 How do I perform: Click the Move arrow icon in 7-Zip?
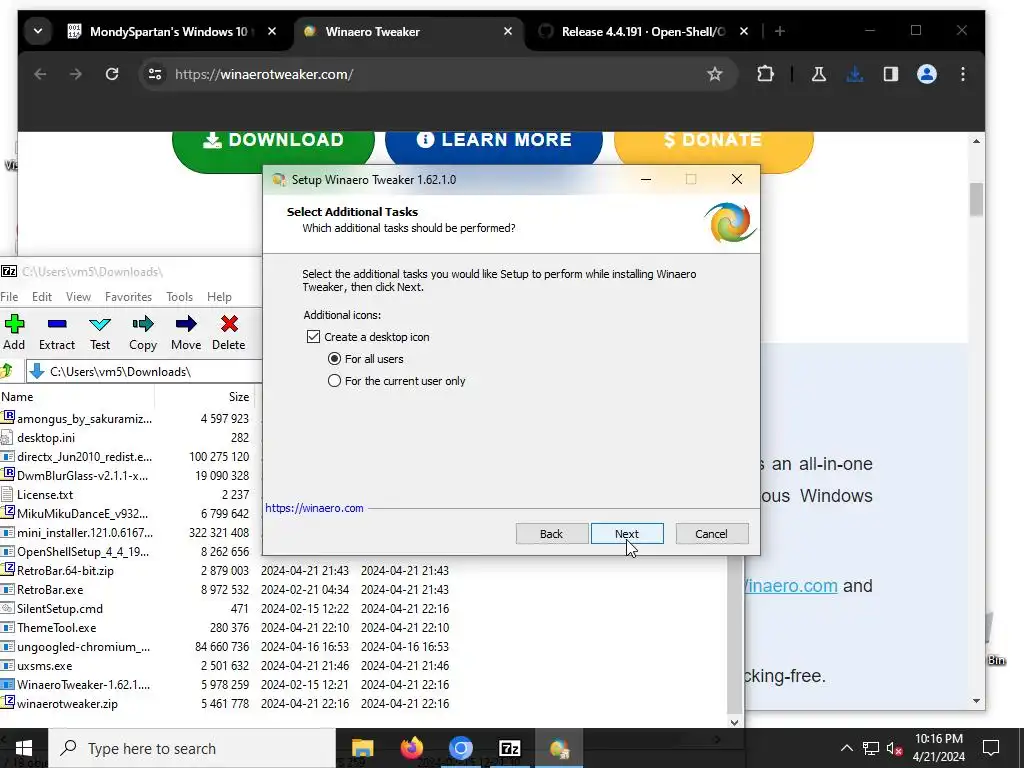pos(186,324)
